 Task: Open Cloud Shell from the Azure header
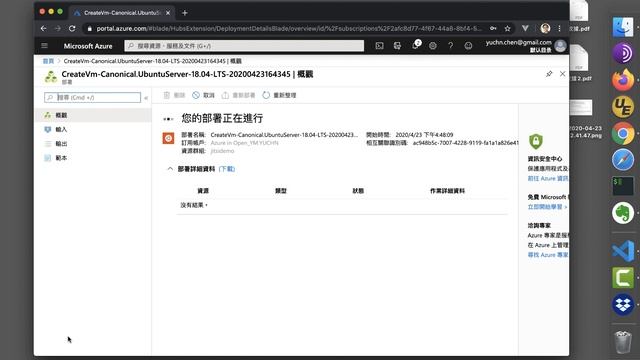[x=379, y=46]
